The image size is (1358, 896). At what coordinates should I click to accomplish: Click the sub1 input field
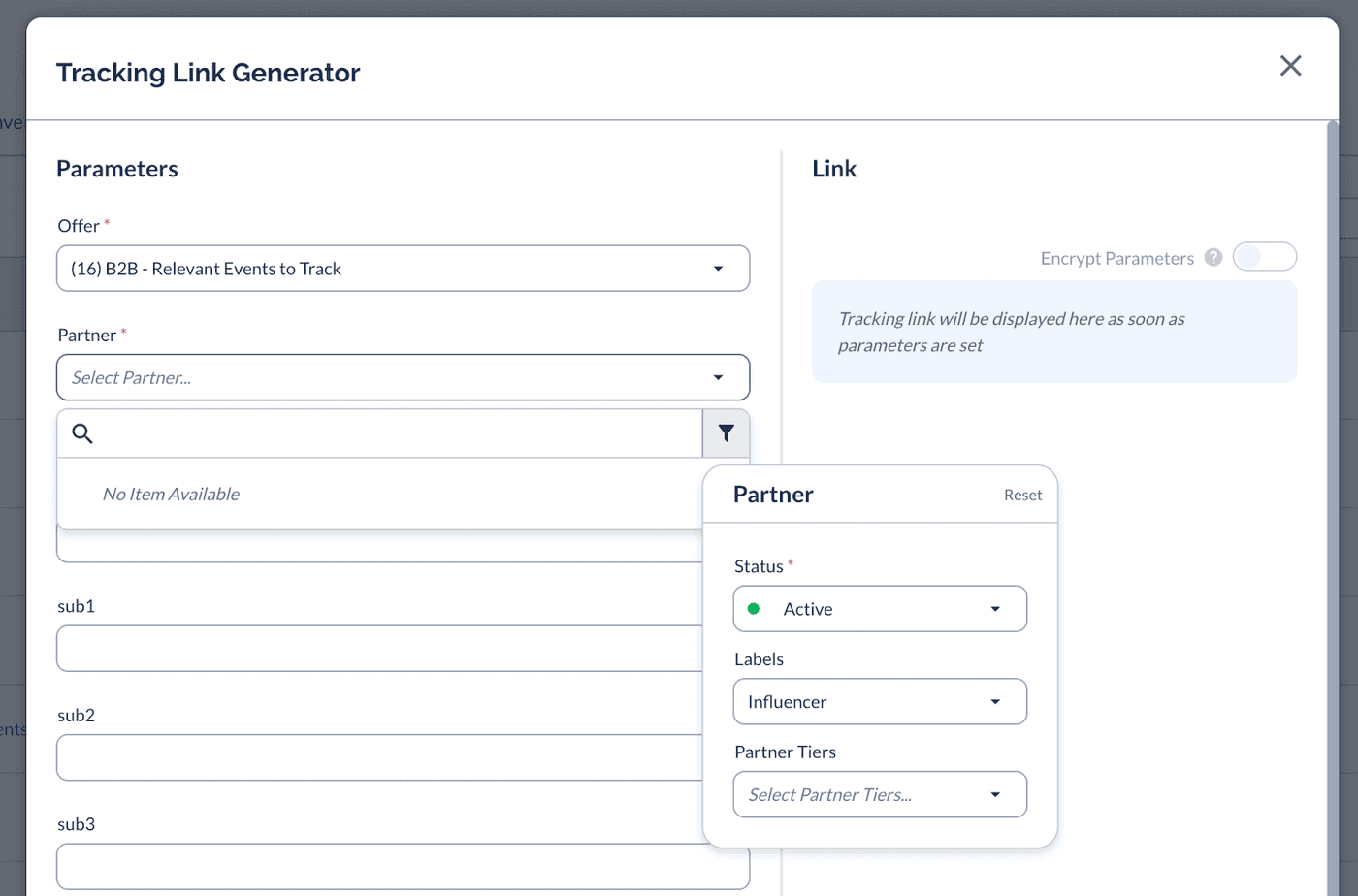(x=378, y=649)
